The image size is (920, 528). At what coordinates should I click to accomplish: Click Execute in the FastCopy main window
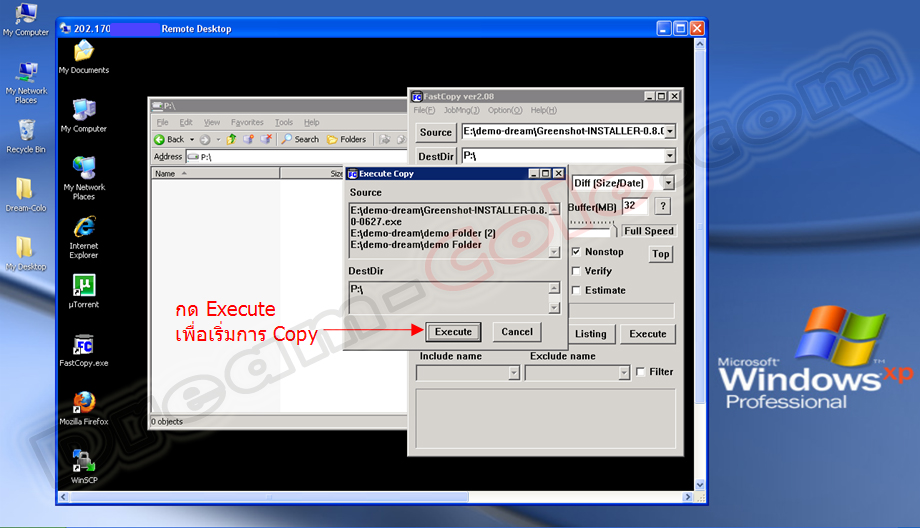point(648,334)
